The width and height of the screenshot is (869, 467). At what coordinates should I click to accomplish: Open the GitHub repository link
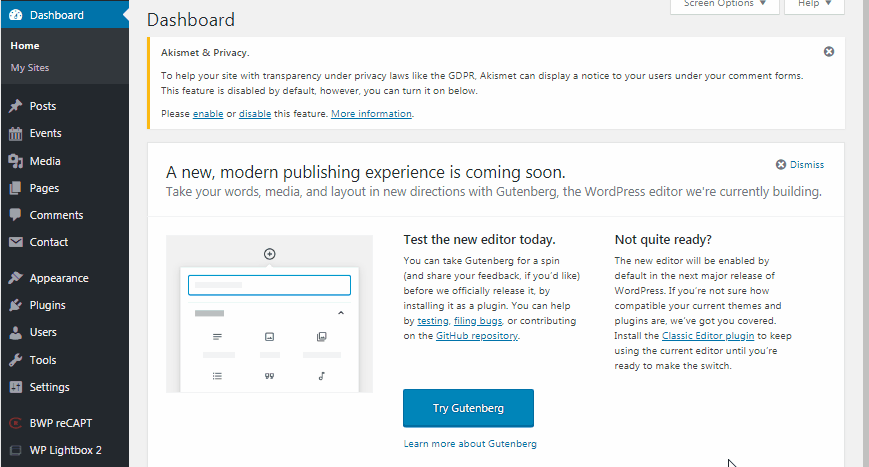477,336
